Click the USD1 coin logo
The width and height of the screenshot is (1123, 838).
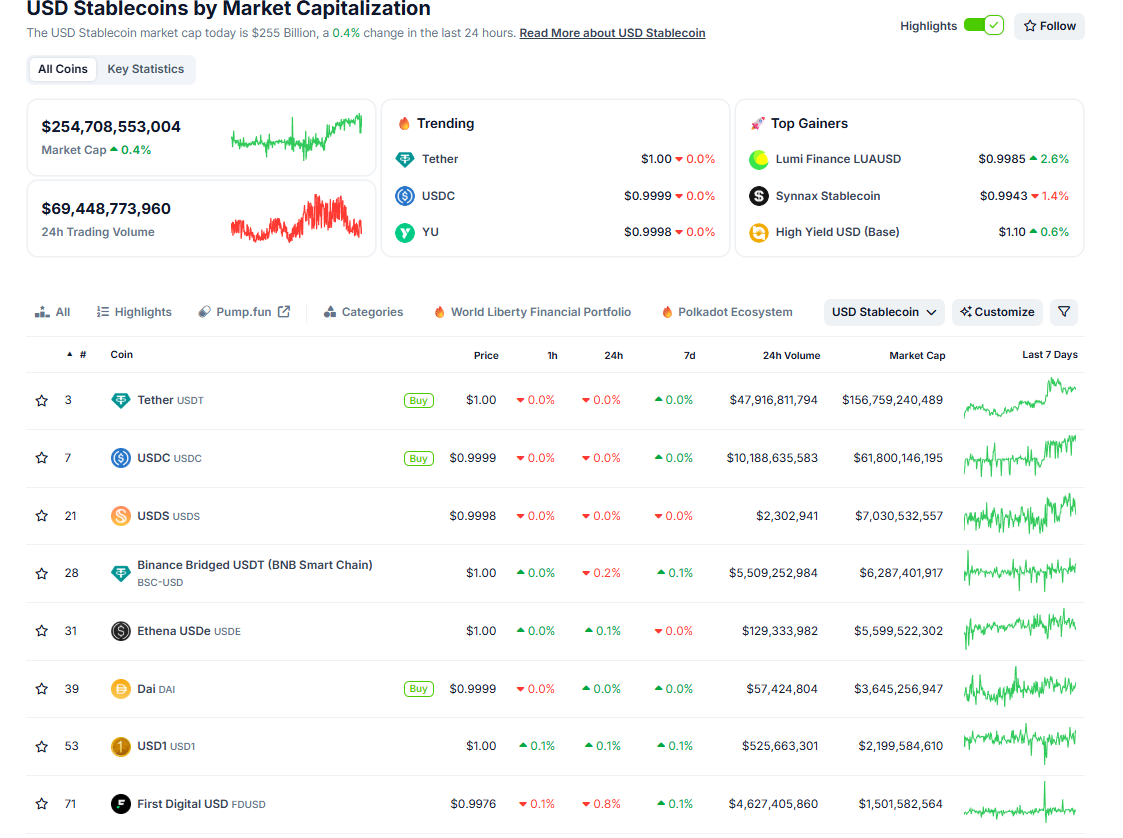point(120,746)
